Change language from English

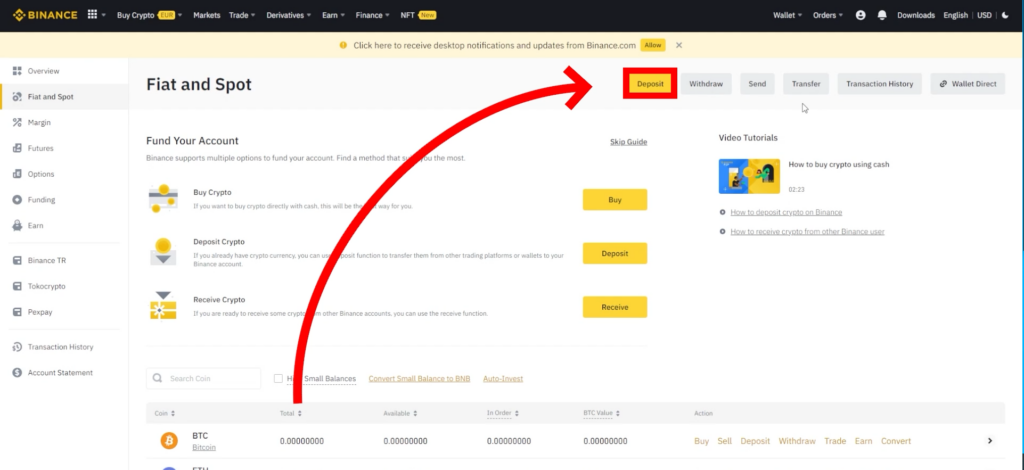[x=955, y=15]
